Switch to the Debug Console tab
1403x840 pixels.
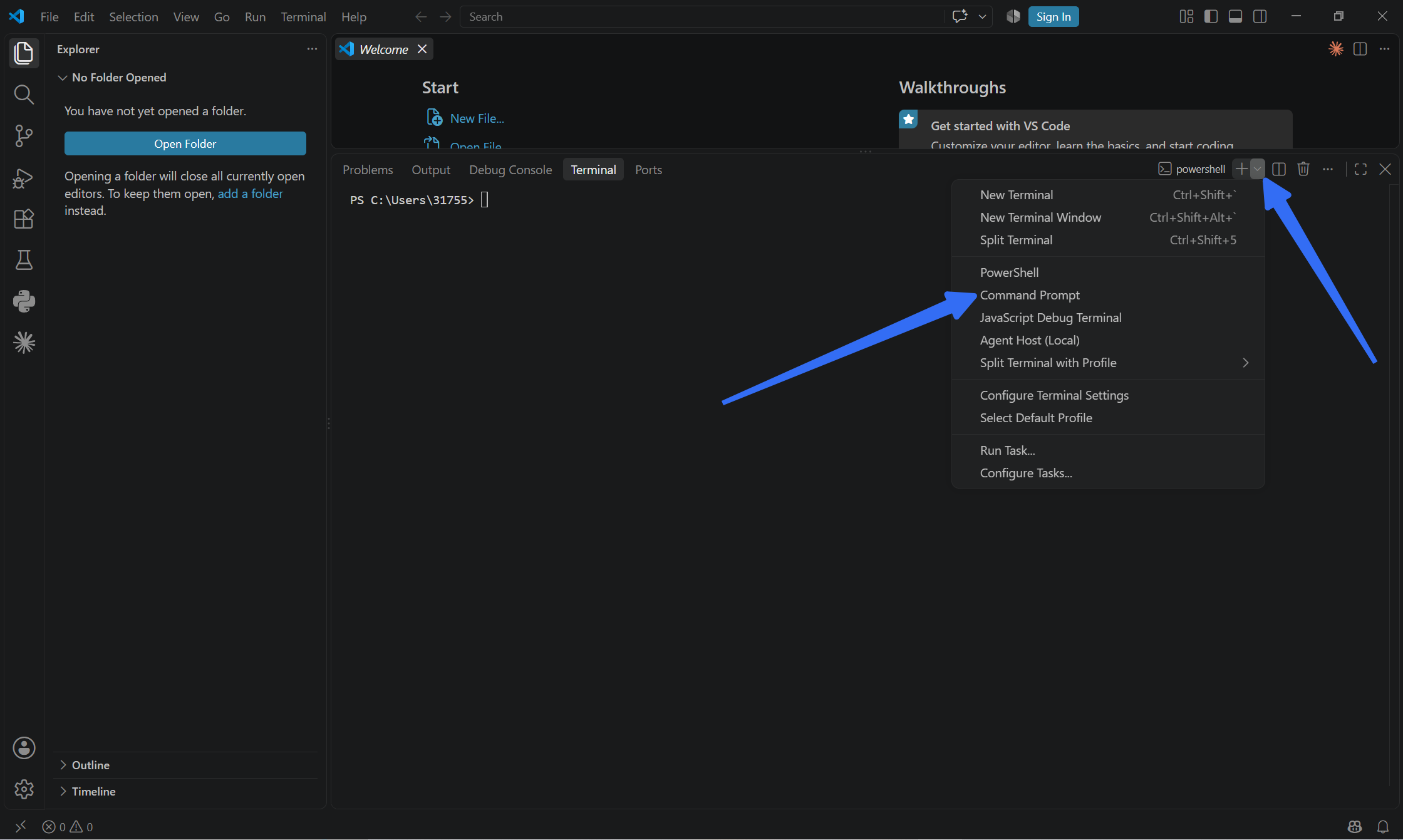510,170
